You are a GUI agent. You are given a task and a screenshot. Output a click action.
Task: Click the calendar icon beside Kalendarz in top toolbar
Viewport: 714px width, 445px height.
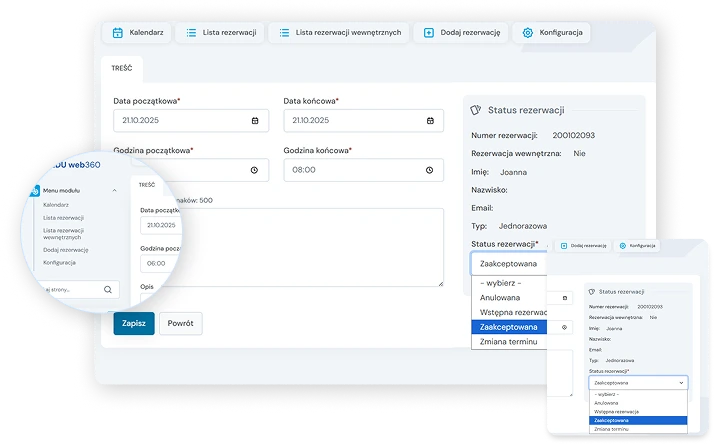click(118, 33)
